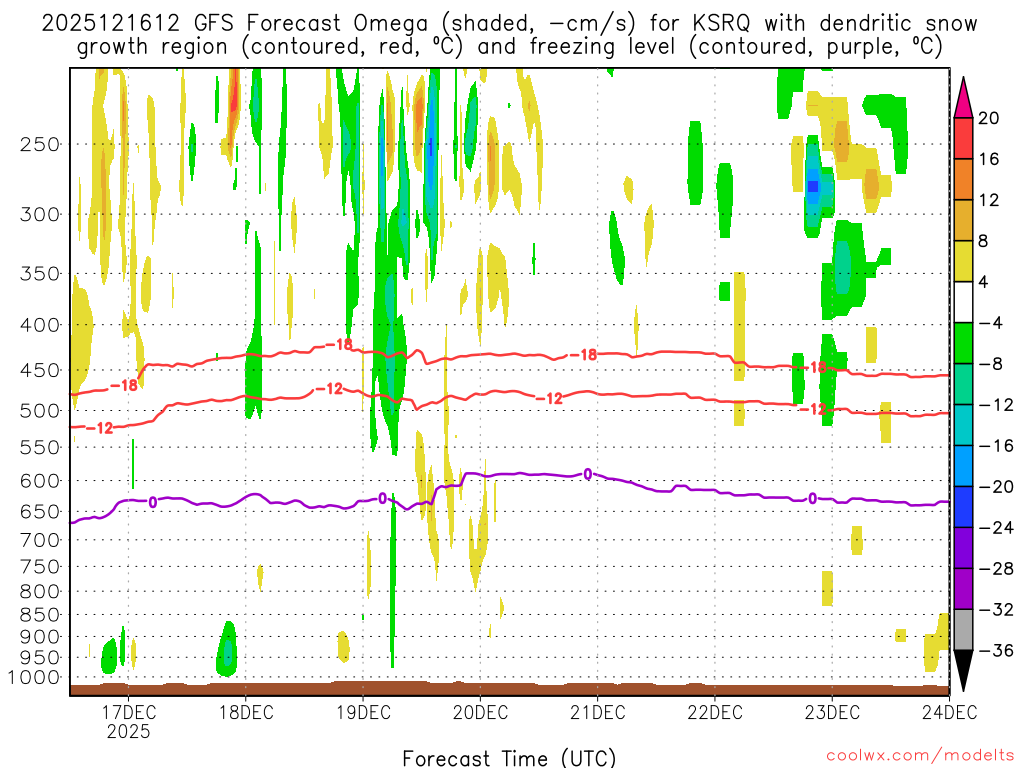
Task: Click the 850 pressure level label
Action: [x=40, y=615]
